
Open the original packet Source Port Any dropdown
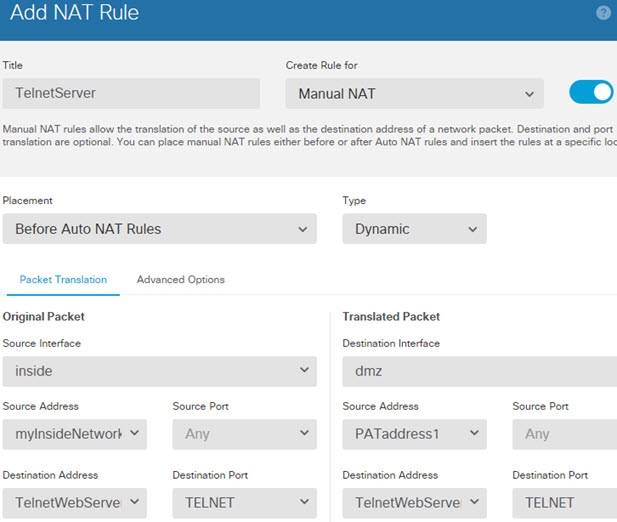244,434
